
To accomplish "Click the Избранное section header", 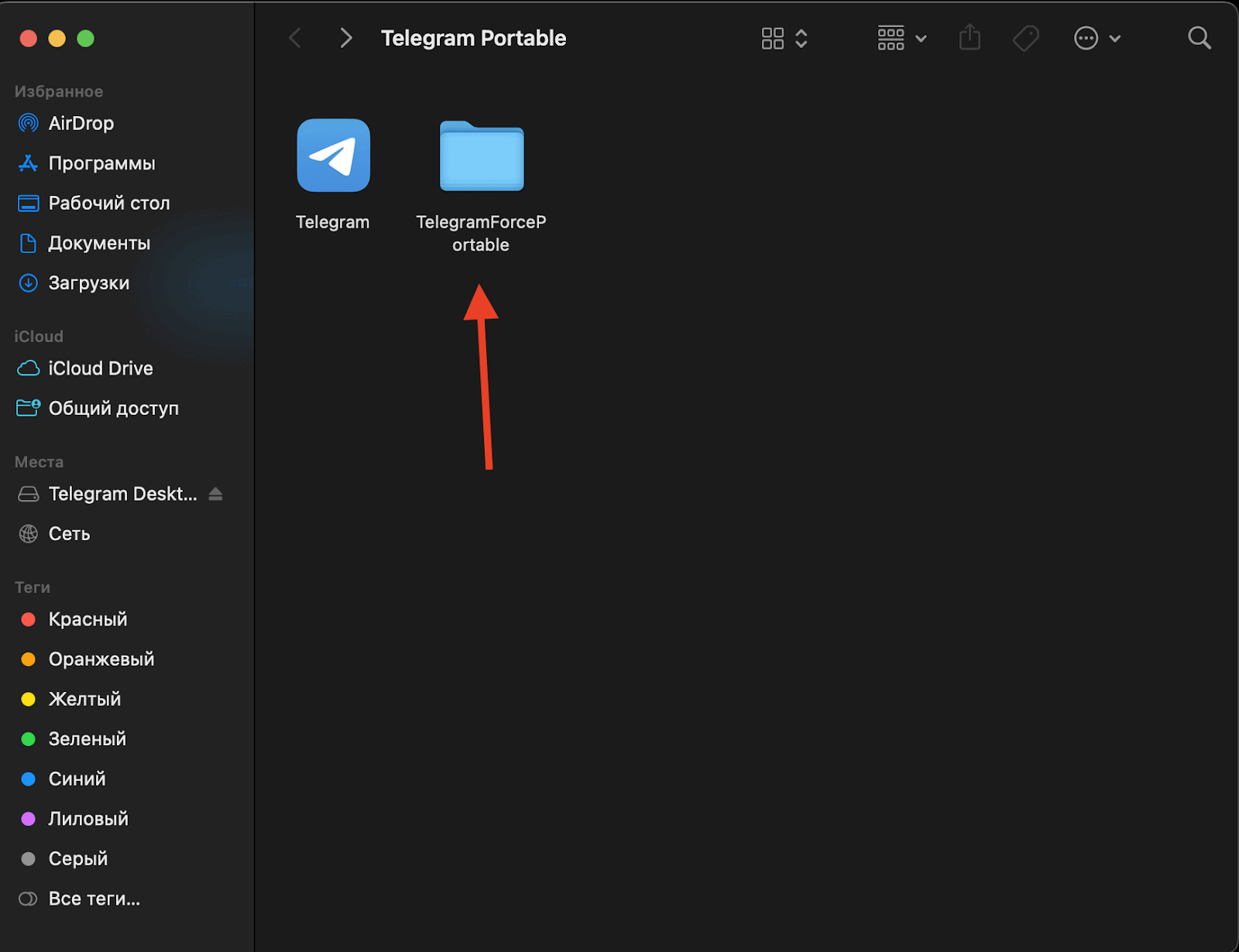I will [x=59, y=91].
